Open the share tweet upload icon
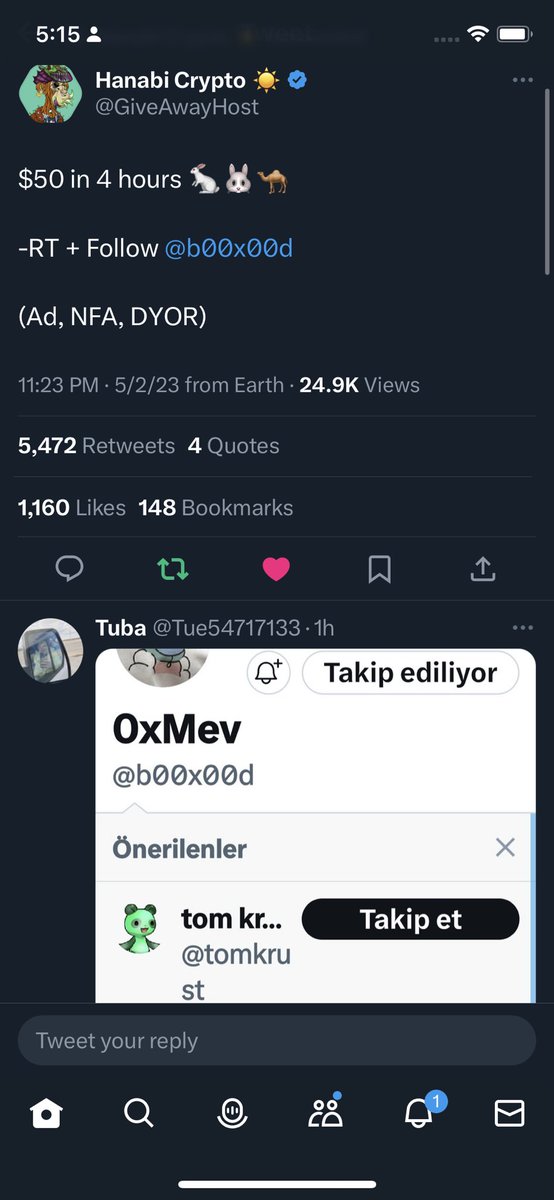 tap(483, 569)
